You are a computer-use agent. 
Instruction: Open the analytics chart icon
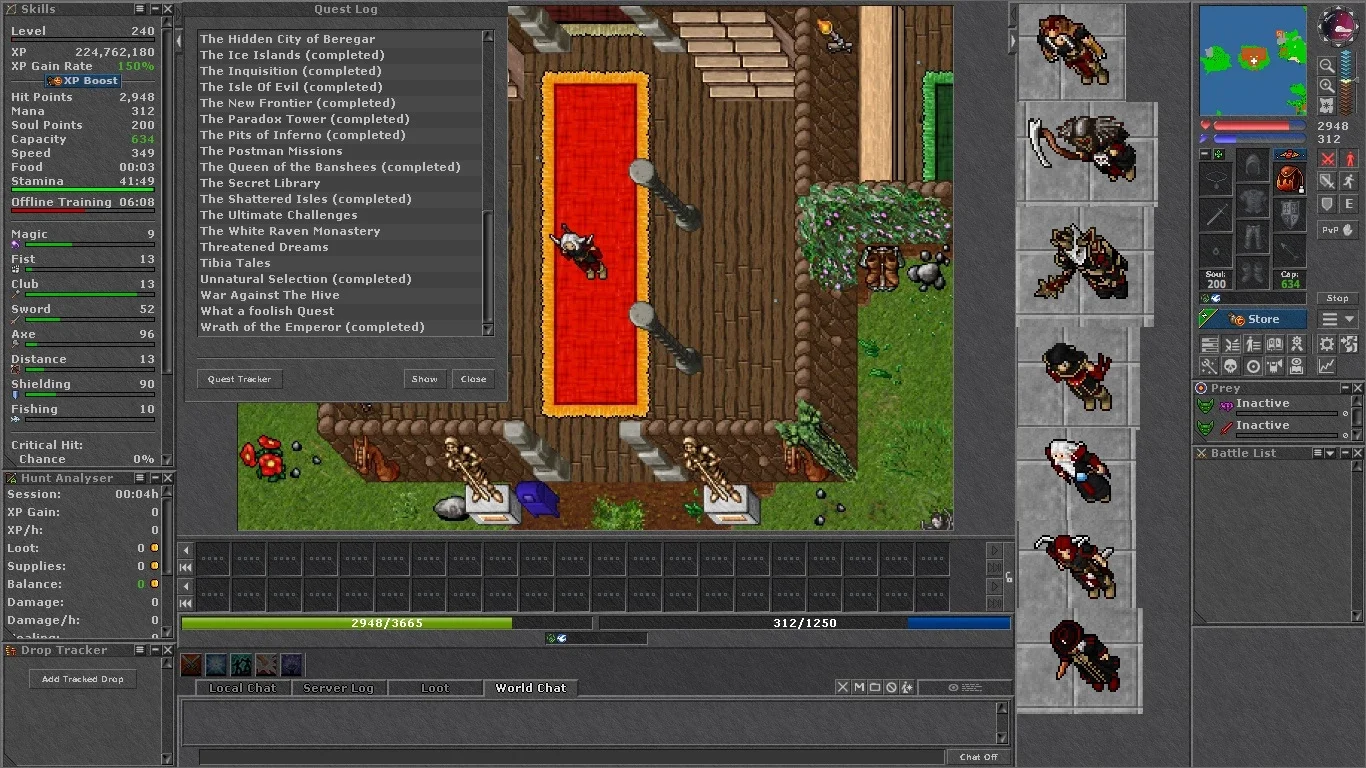pos(1327,366)
